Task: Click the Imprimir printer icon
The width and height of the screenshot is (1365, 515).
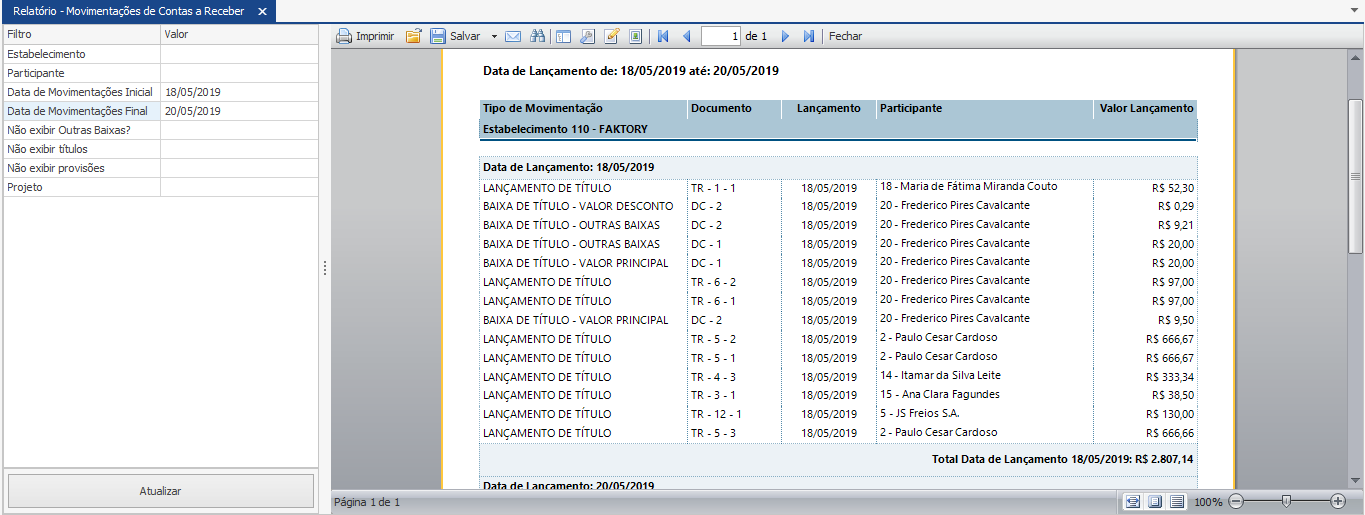Action: 344,36
